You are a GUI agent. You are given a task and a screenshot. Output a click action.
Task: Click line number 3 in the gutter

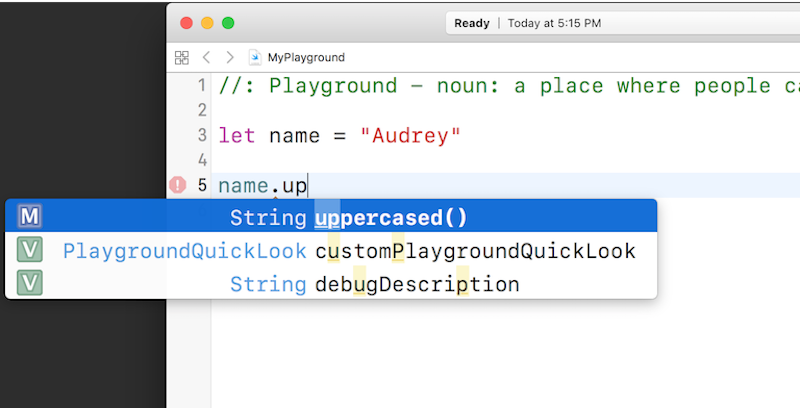pyautogui.click(x=202, y=135)
